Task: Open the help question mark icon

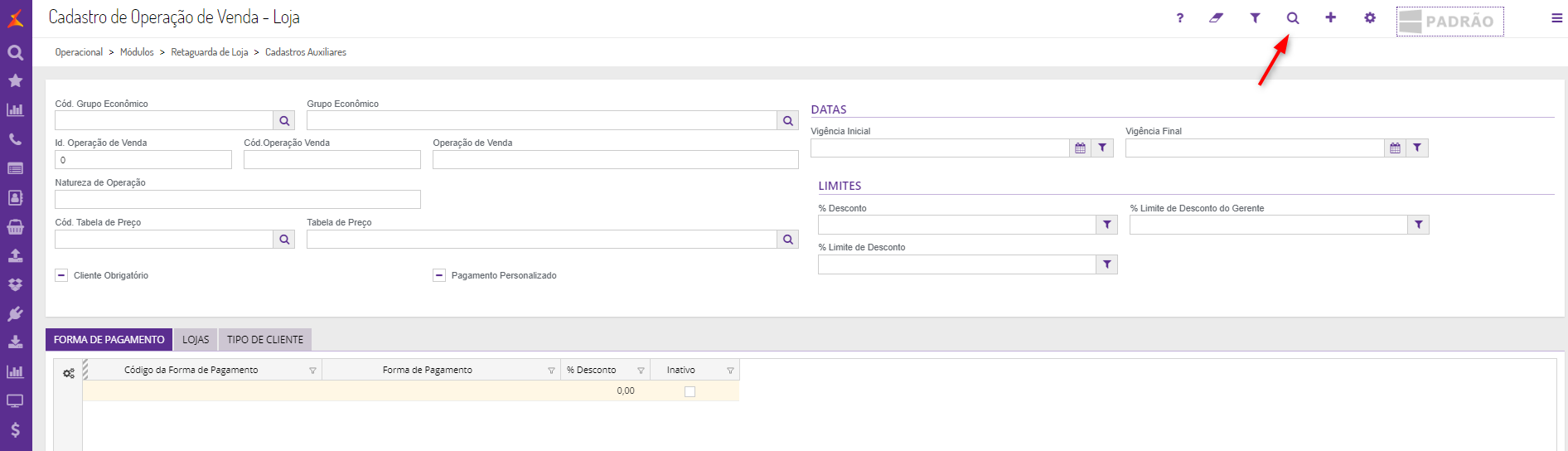Action: [1179, 18]
